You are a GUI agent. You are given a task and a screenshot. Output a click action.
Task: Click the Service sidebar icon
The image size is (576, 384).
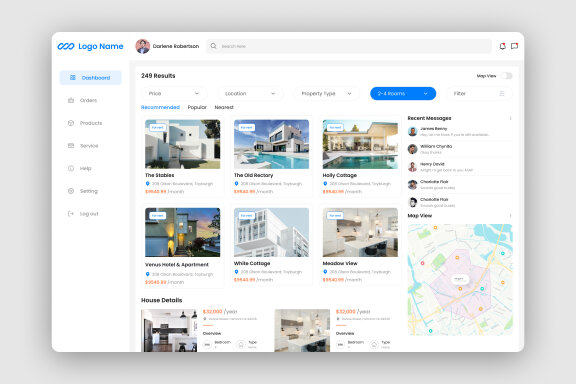click(x=71, y=146)
